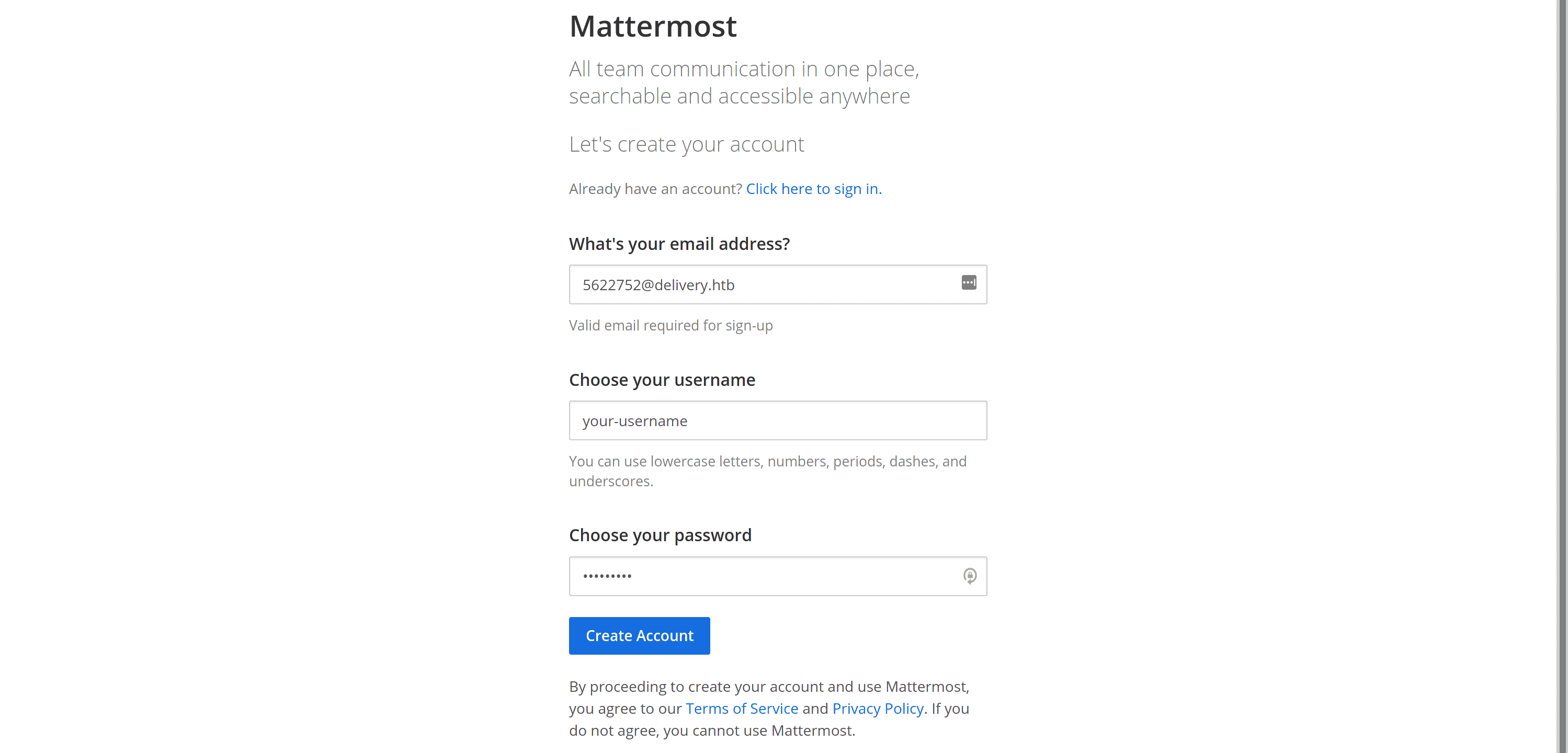Click the password generator icon in password field
This screenshot has height=753, width=1568.
click(x=970, y=576)
